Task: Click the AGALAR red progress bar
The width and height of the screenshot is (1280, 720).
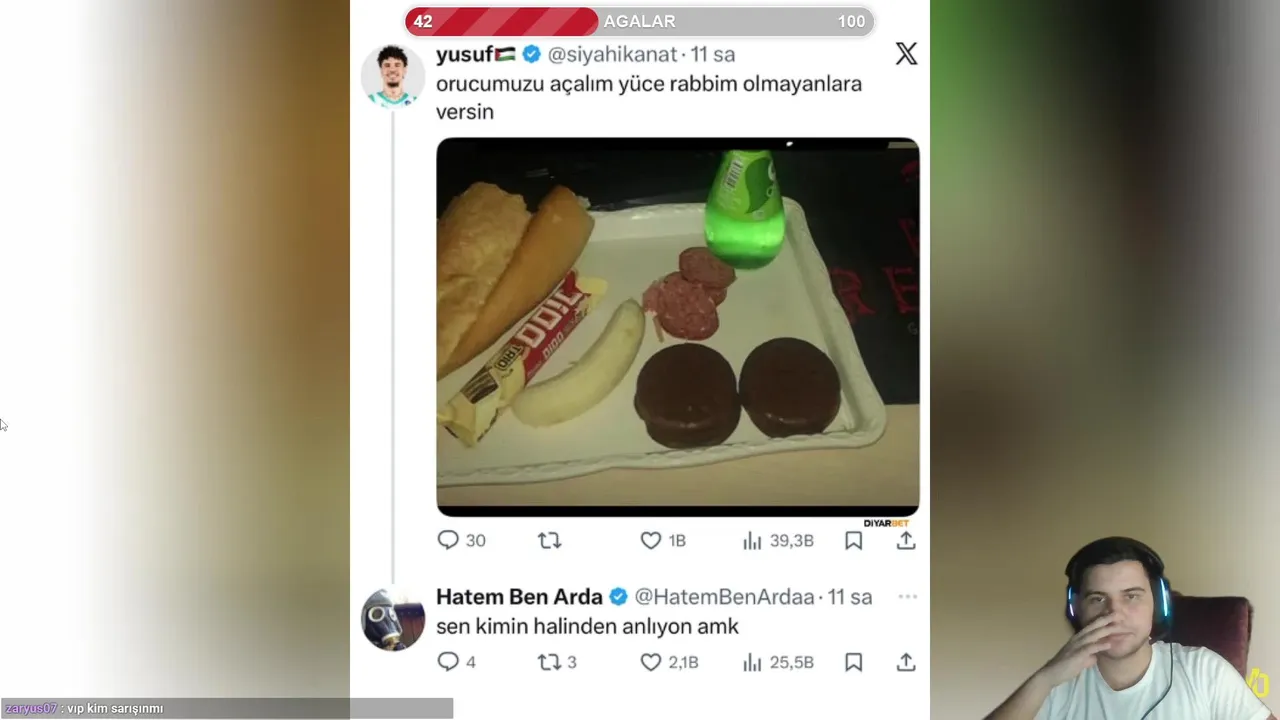Action: (639, 21)
